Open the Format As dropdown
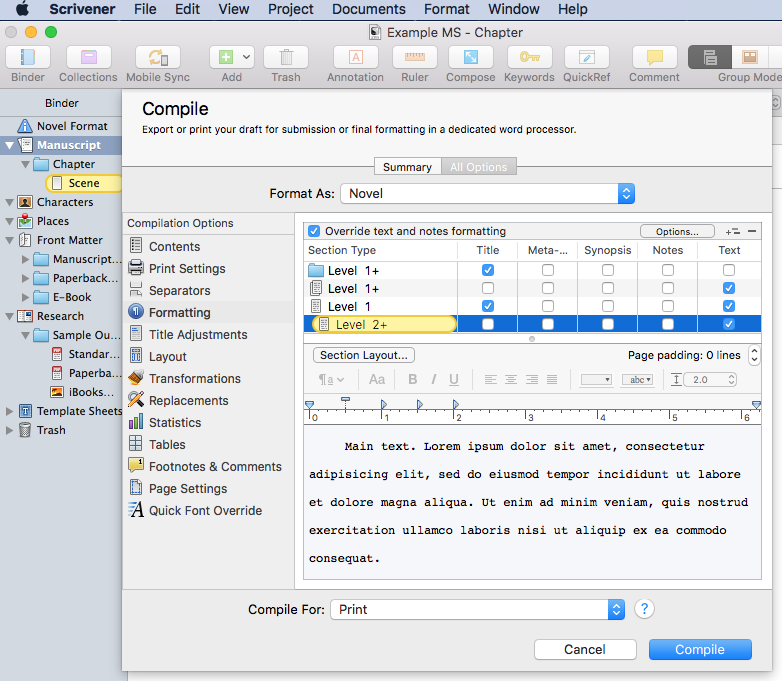The width and height of the screenshot is (782, 681). 488,194
